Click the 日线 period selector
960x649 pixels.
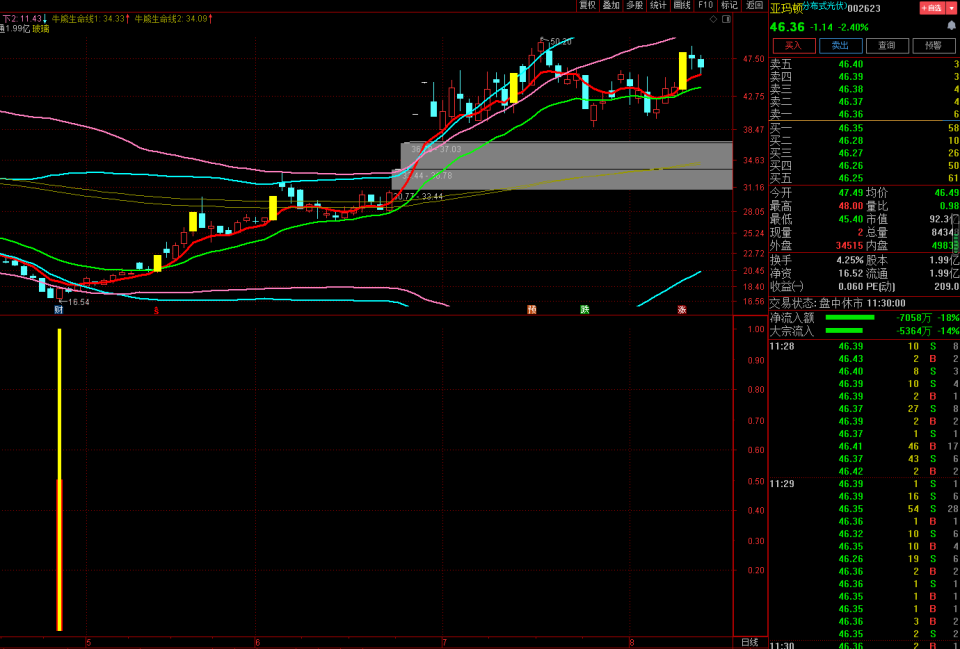point(749,642)
